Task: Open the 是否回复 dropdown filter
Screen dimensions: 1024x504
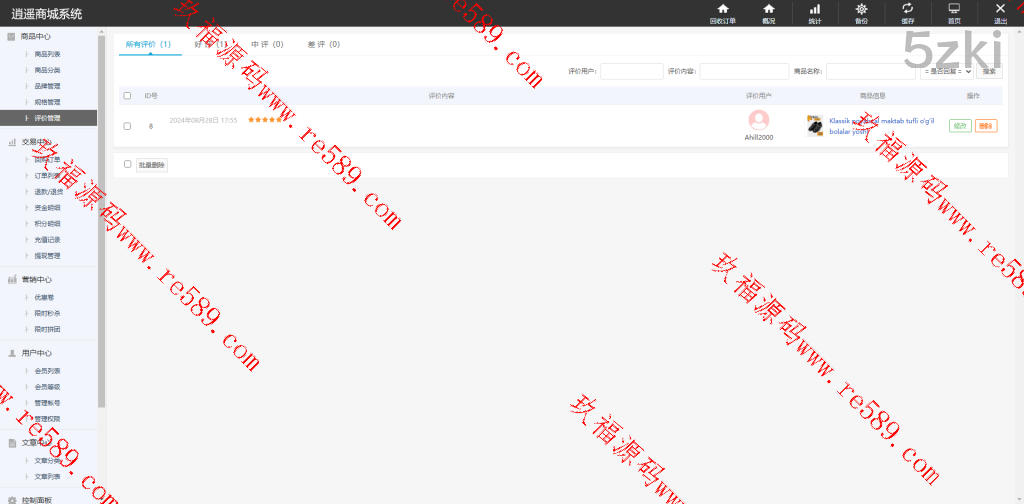Action: click(x=946, y=71)
